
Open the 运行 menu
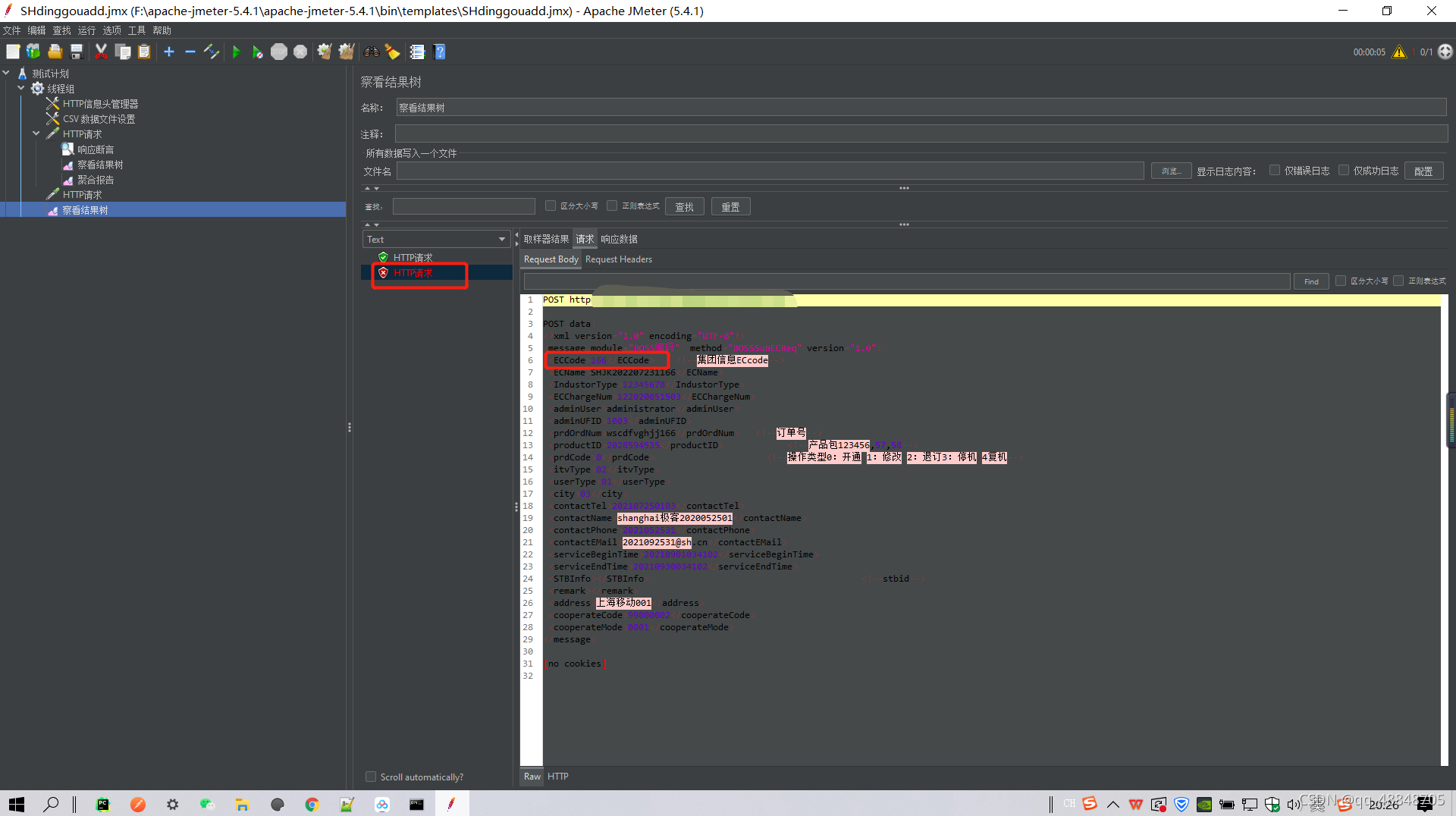click(x=86, y=30)
